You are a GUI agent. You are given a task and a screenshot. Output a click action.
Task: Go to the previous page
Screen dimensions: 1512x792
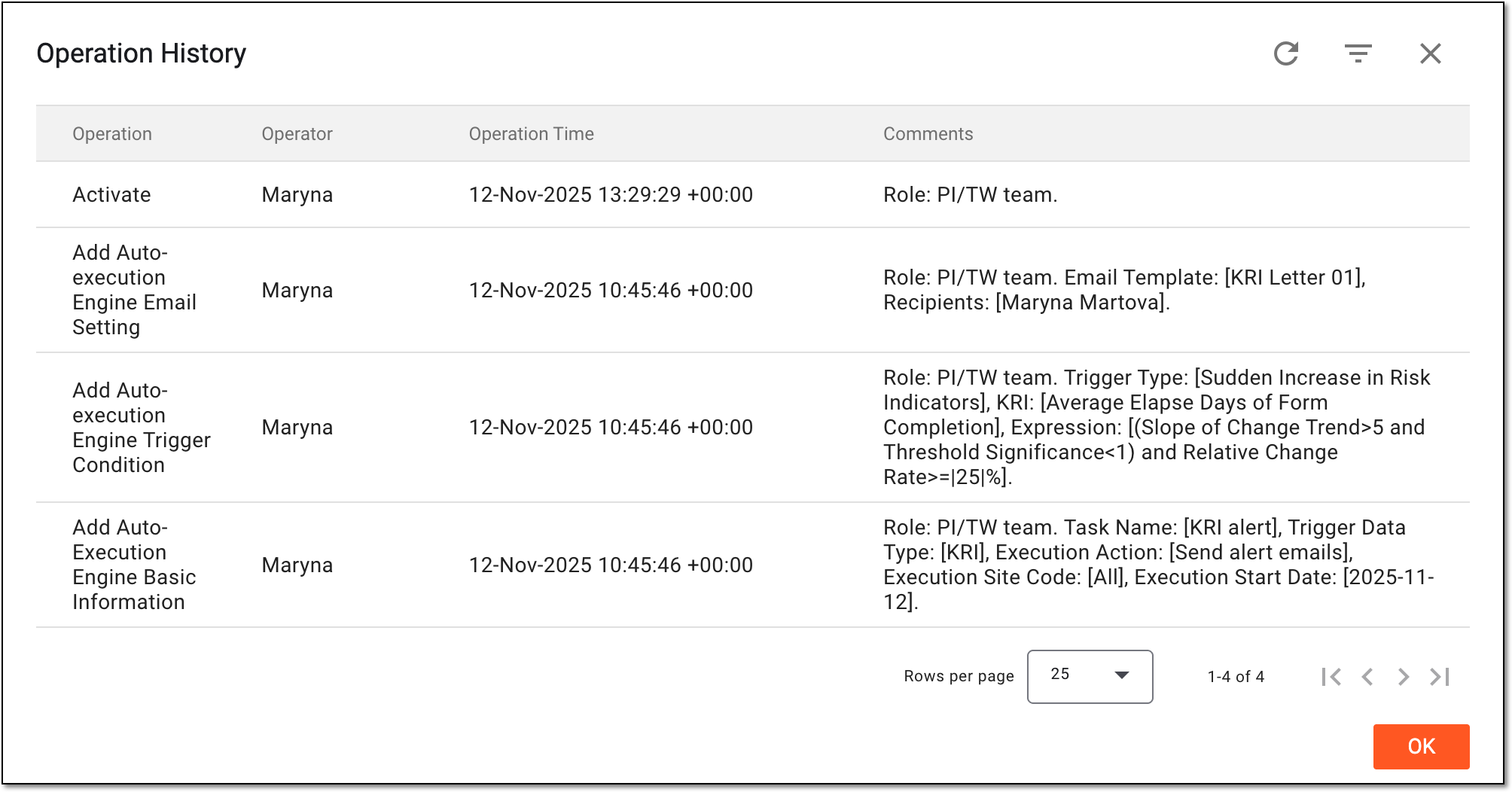point(1367,677)
